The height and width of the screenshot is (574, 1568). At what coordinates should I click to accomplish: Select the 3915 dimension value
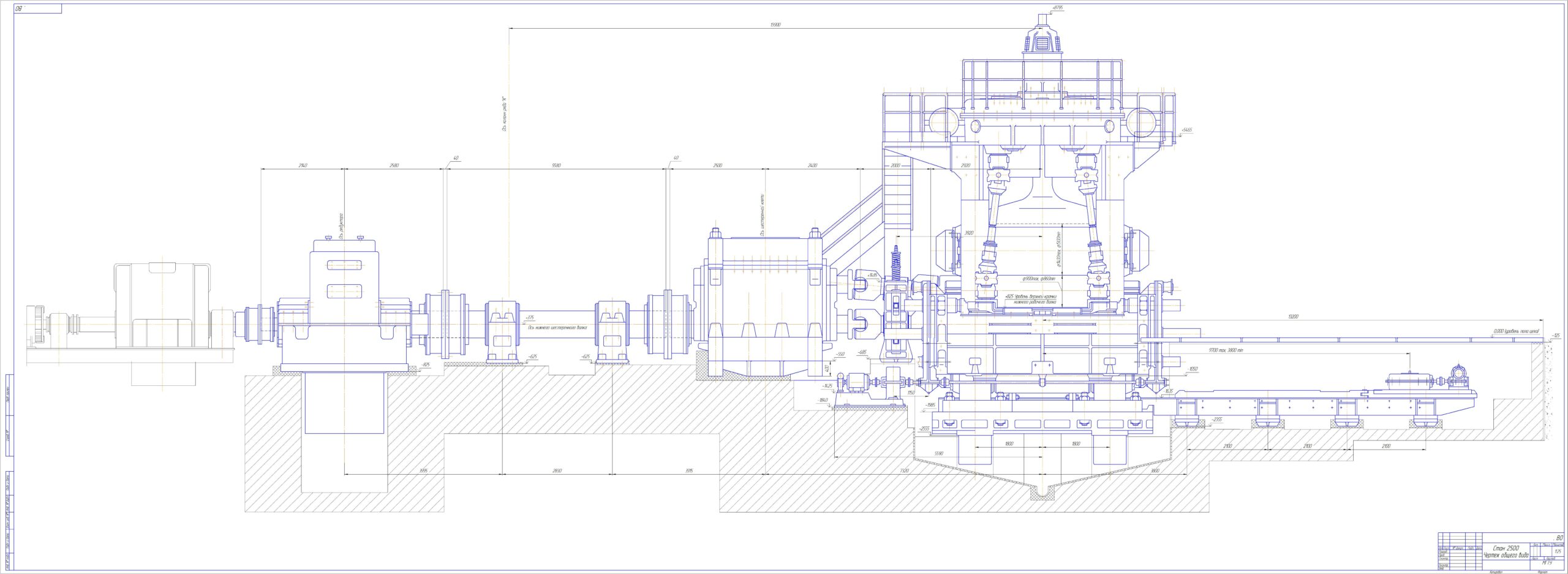(x=688, y=470)
